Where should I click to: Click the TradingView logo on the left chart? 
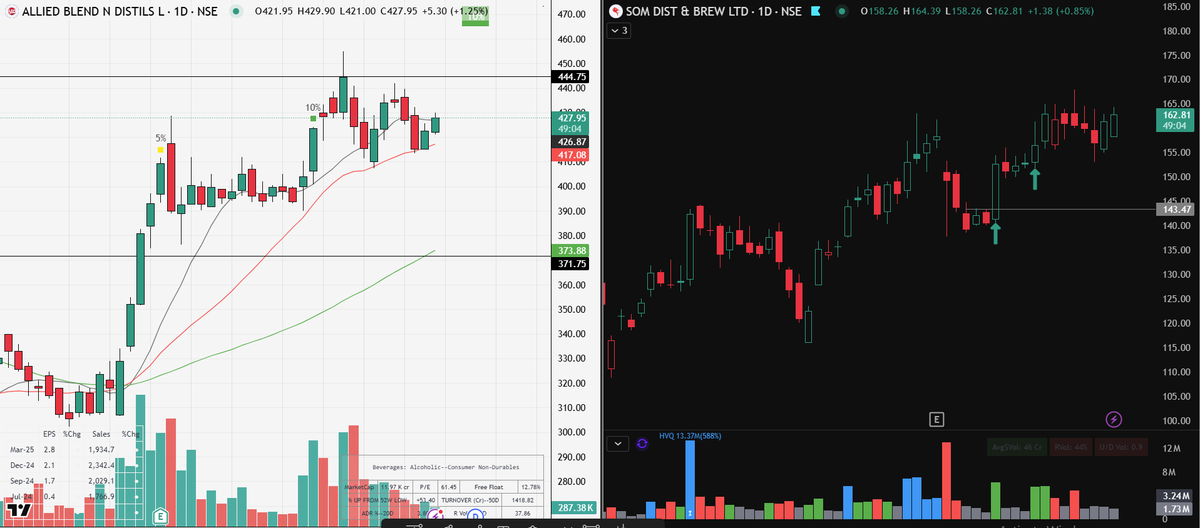[x=19, y=512]
